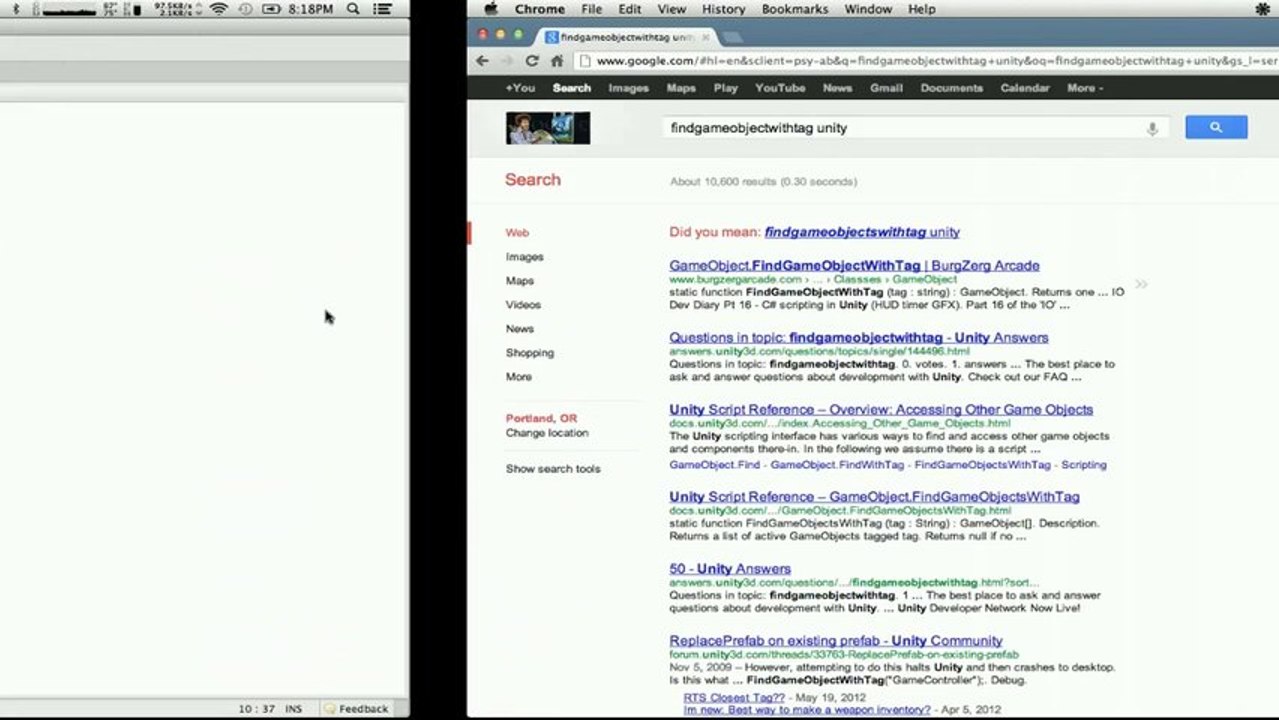
Task: Open Documents in the Google bar
Action: tap(952, 88)
